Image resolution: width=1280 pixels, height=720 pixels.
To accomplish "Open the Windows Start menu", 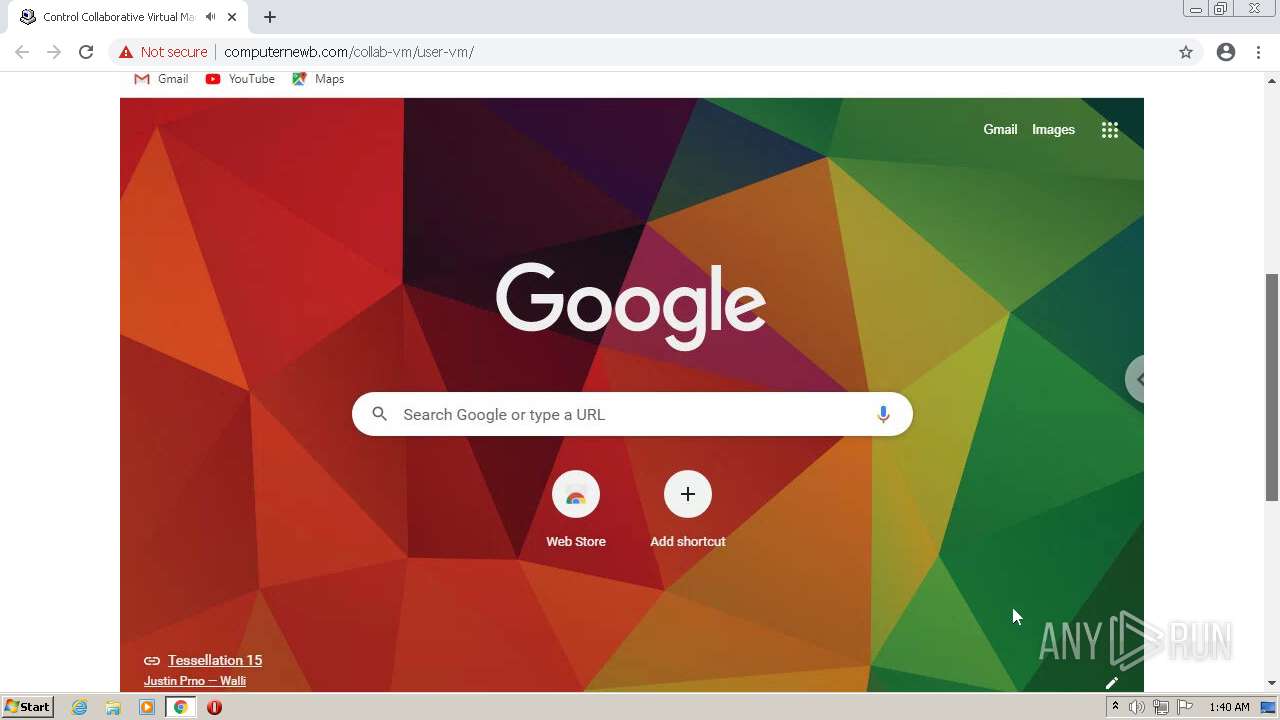I will click(28, 707).
